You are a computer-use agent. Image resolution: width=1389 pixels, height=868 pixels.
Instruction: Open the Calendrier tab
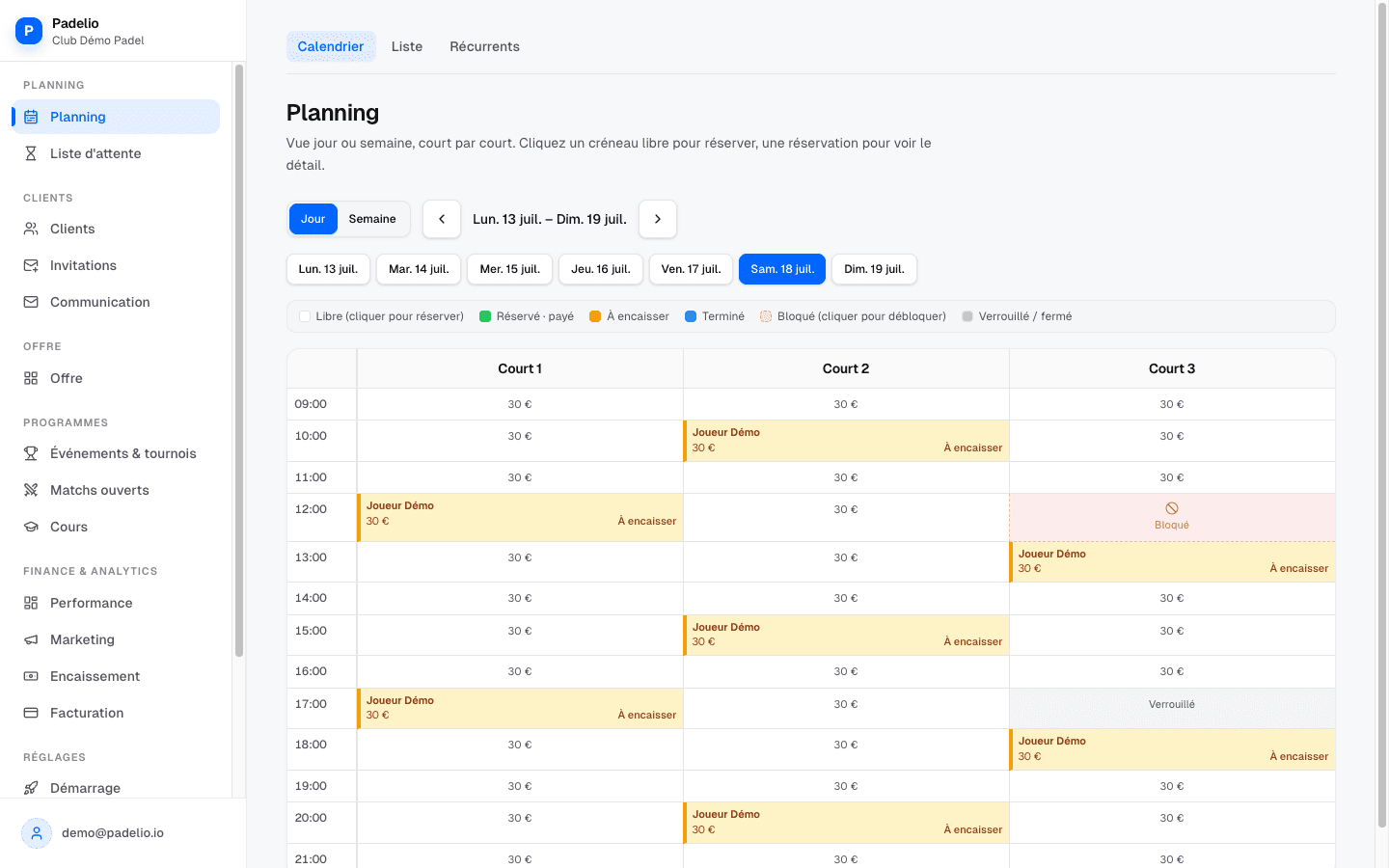coord(331,46)
